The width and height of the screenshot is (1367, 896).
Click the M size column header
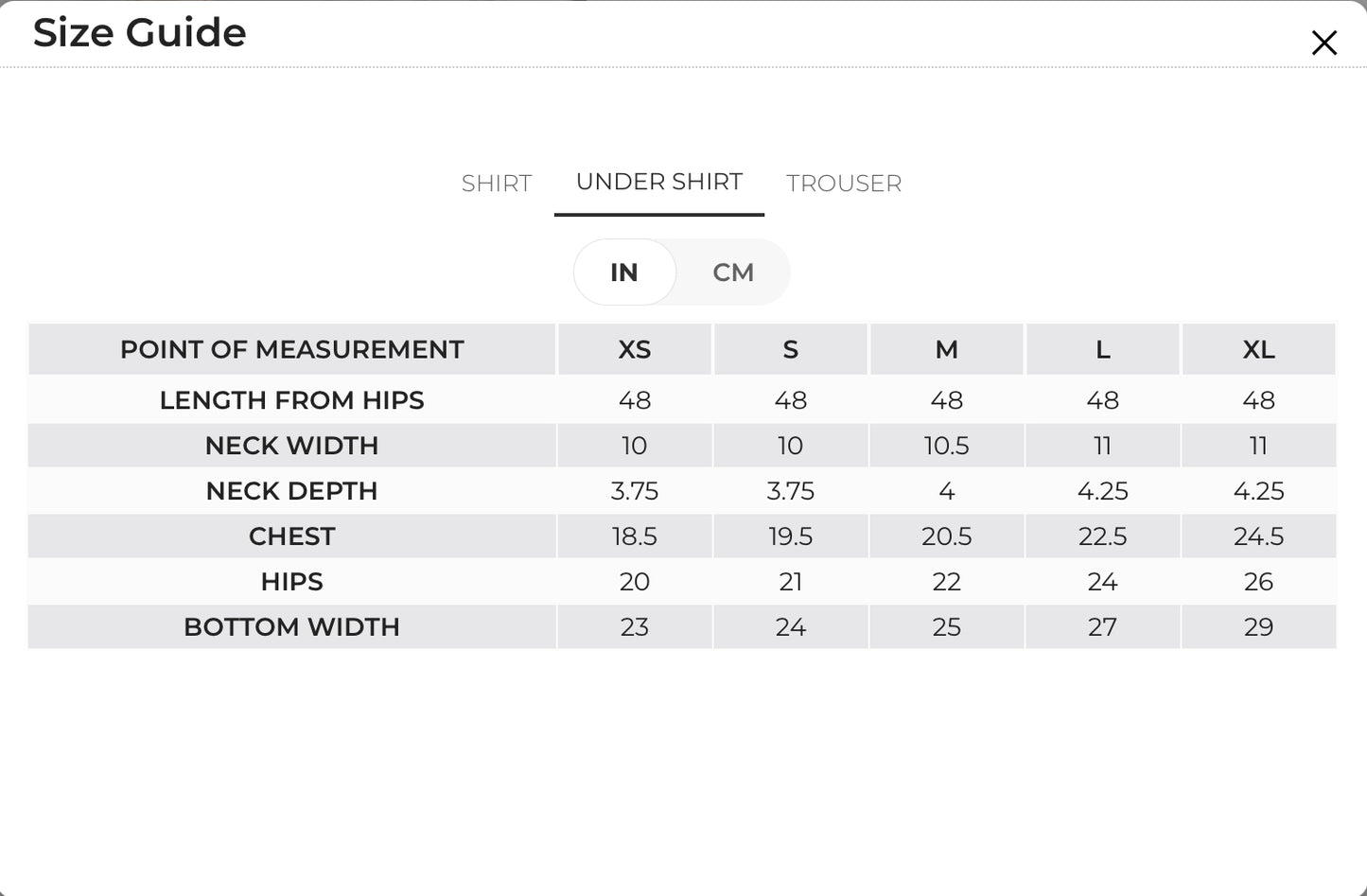pyautogui.click(x=947, y=349)
